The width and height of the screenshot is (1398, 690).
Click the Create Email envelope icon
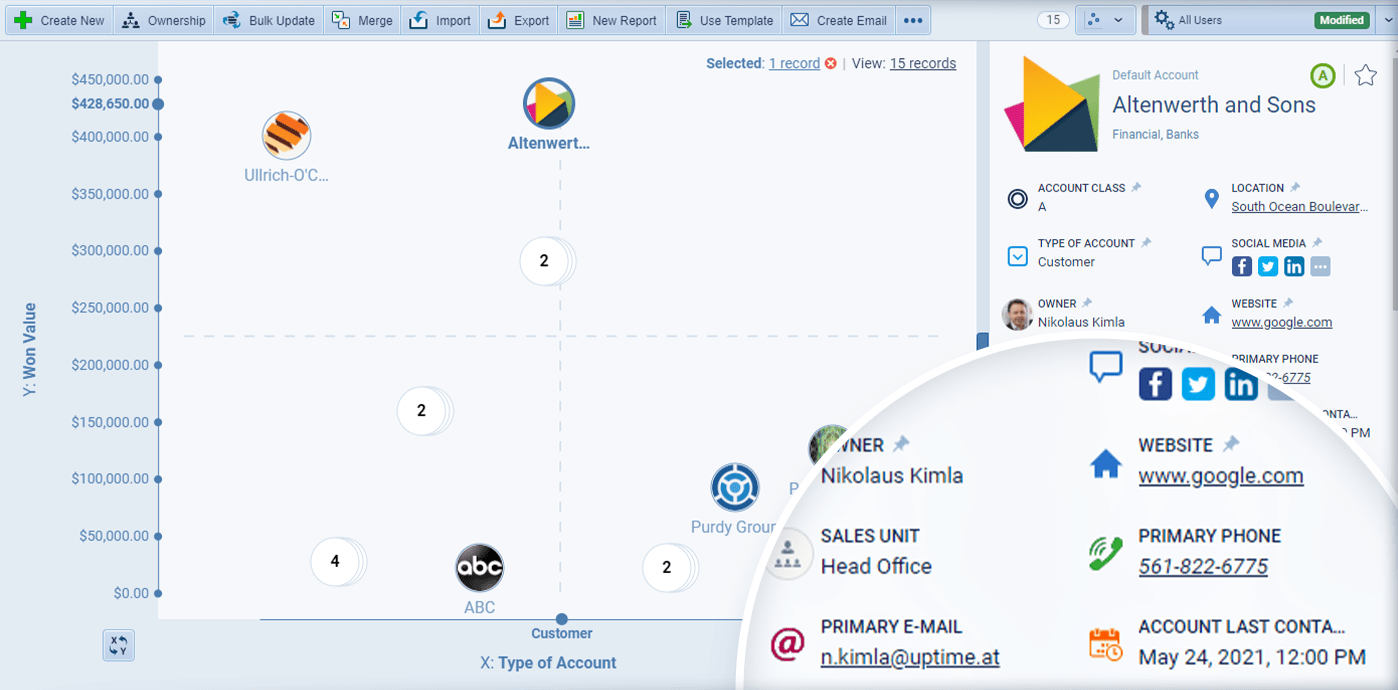tap(800, 19)
